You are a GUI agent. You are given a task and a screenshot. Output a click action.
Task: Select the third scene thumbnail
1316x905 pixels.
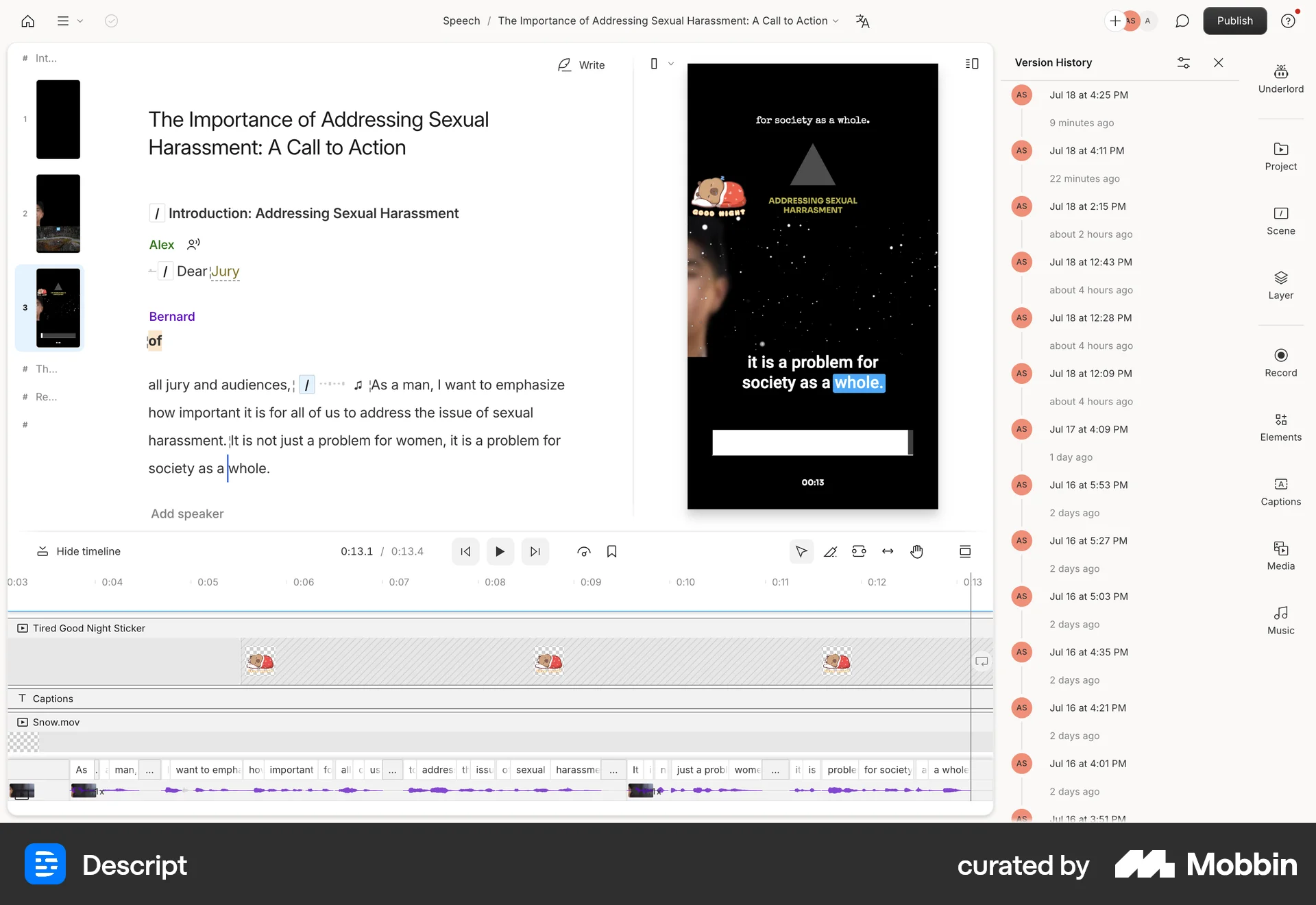coord(58,307)
